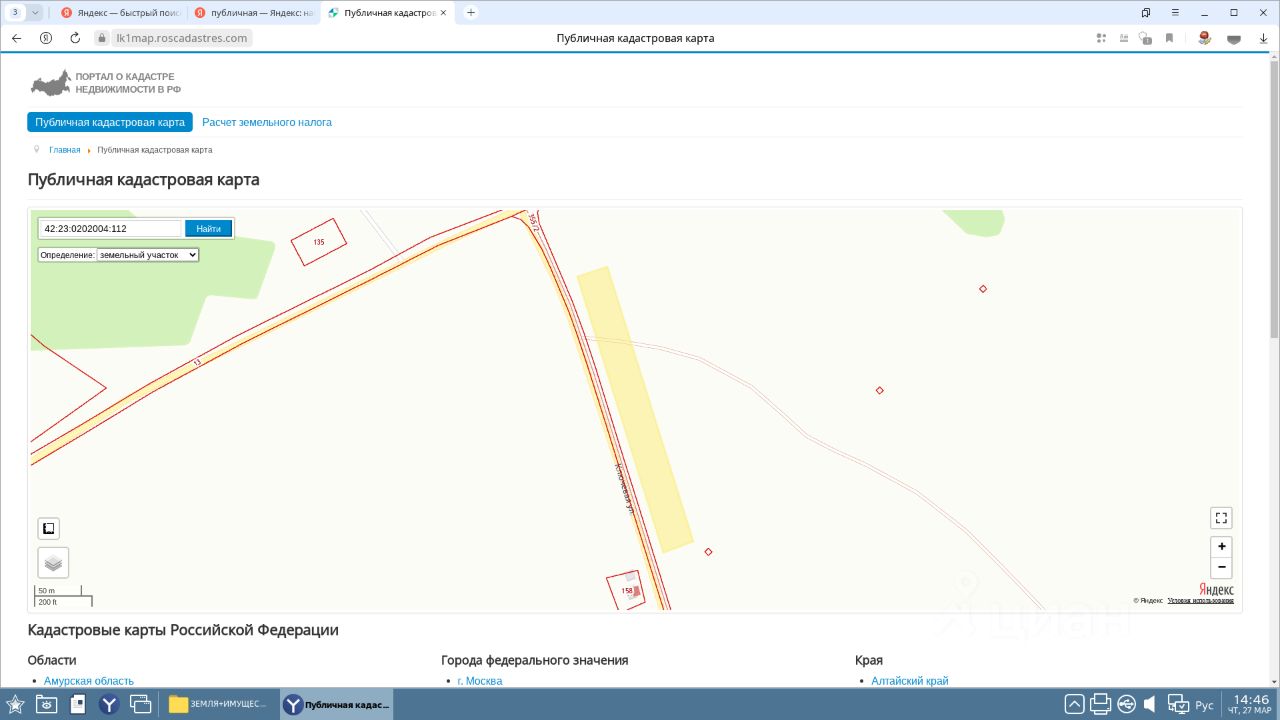Zoom out on the map
This screenshot has height=720, width=1280.
click(1221, 568)
